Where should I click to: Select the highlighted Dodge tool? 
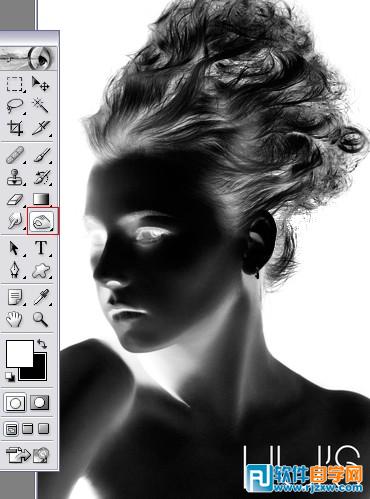43,221
